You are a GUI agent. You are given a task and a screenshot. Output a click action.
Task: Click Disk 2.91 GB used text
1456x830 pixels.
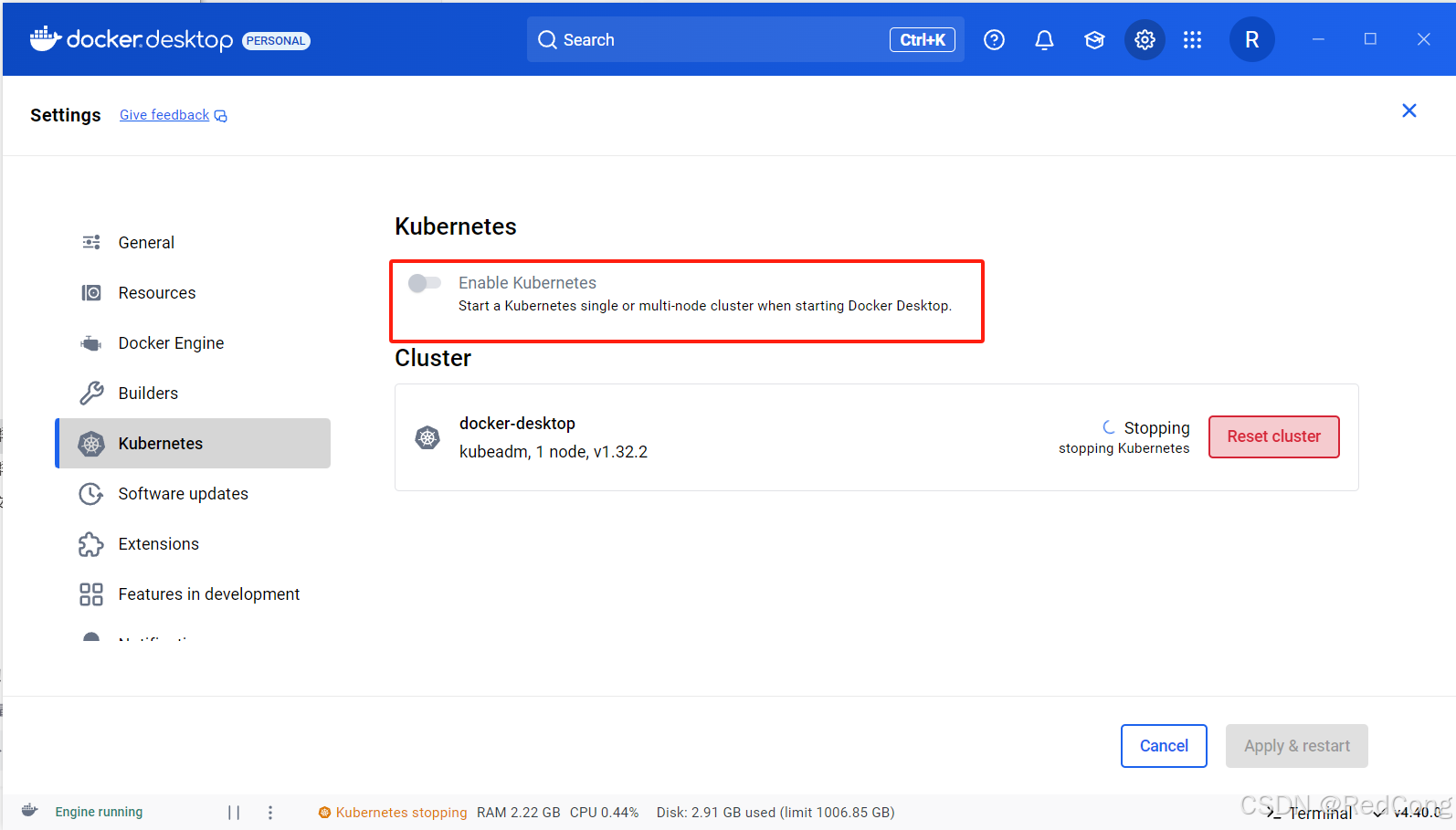tap(775, 813)
